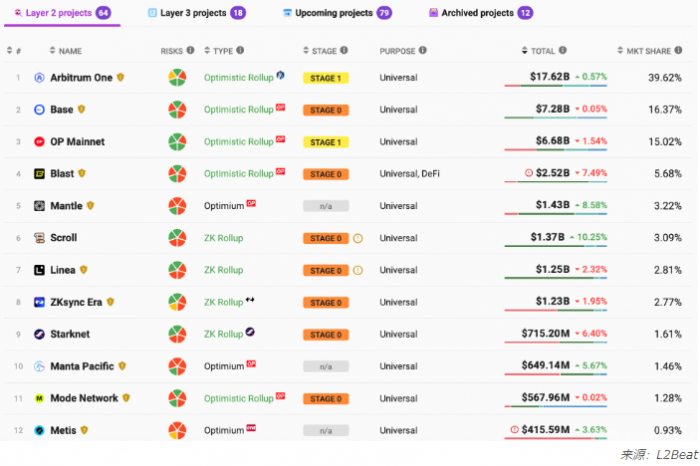Image resolution: width=700 pixels, height=466 pixels.
Task: Click the Linea logo icon
Action: (39, 270)
